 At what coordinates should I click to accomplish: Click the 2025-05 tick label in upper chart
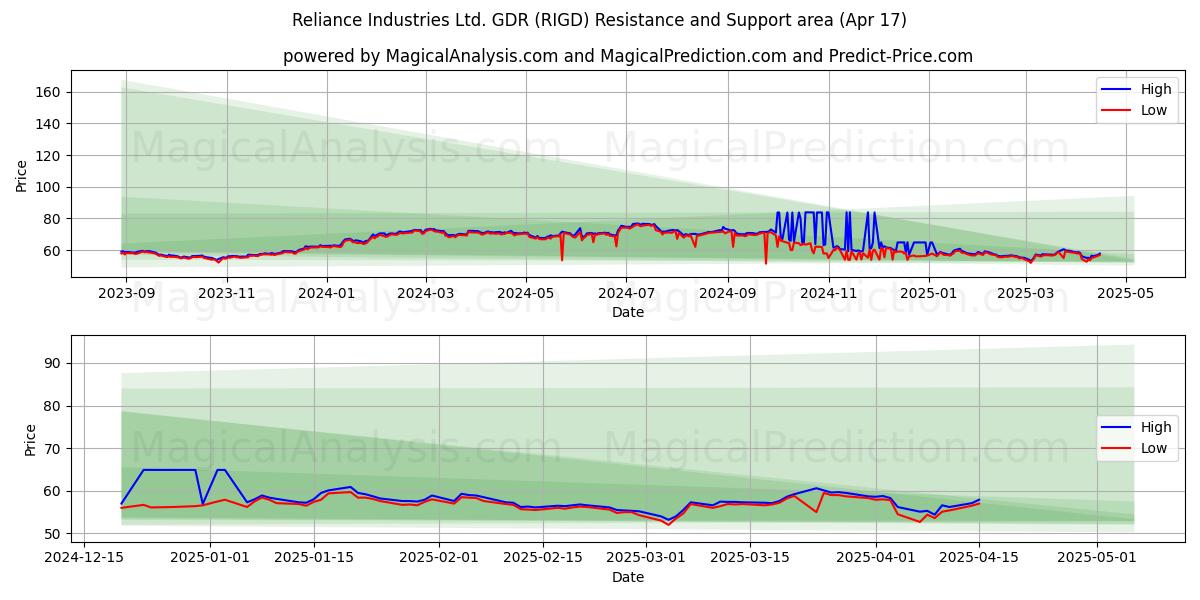click(x=1126, y=293)
